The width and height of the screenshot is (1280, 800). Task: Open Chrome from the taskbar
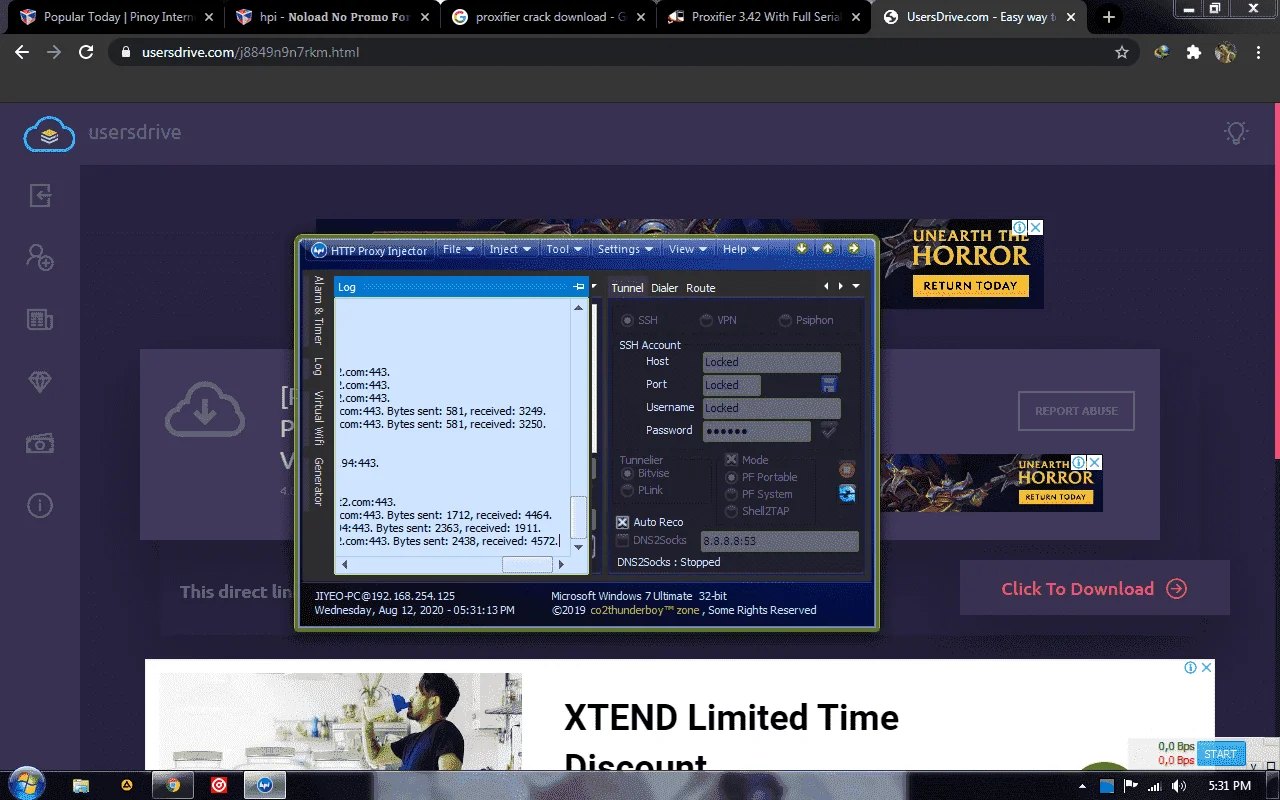[174, 785]
